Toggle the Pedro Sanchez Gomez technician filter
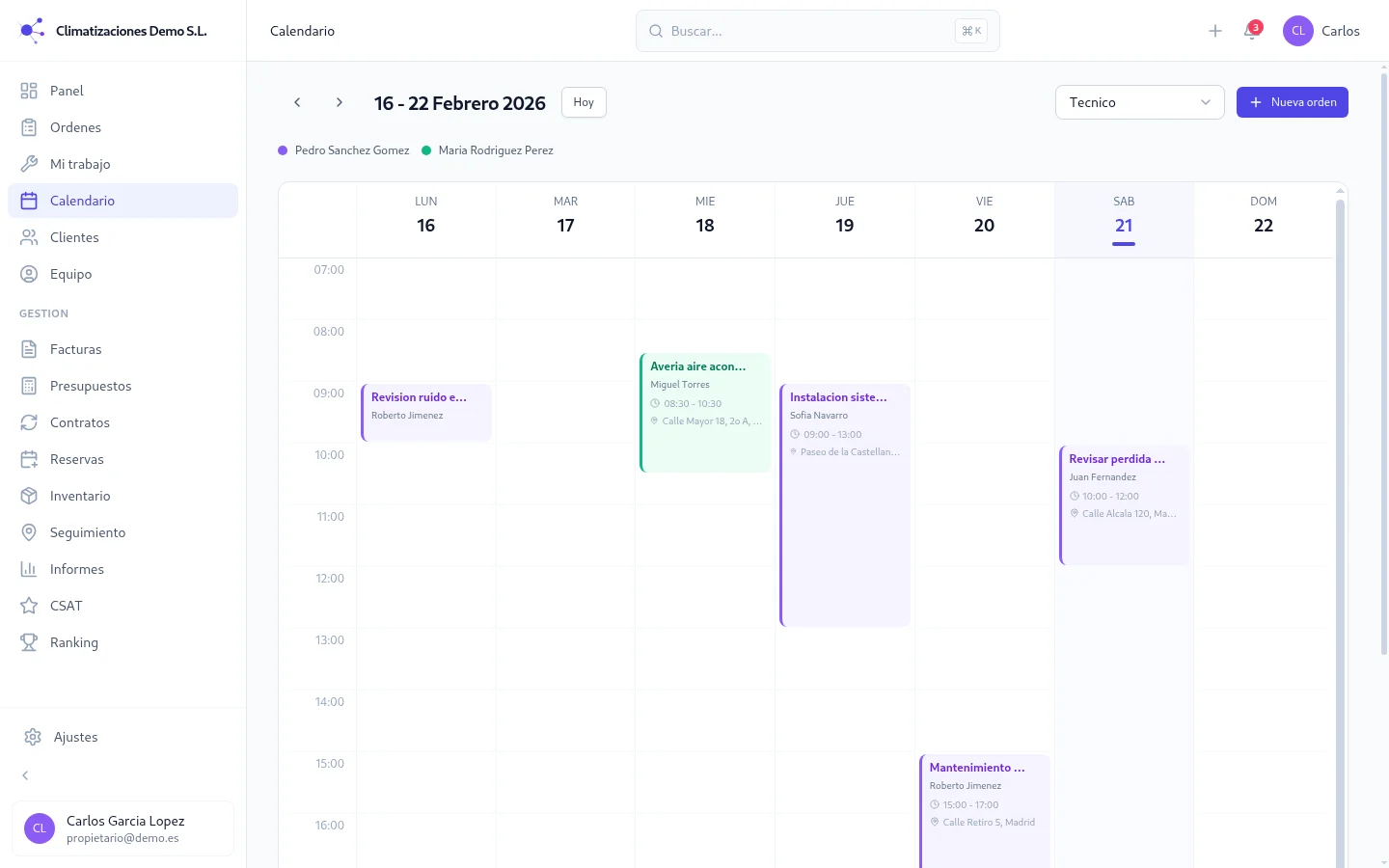This screenshot has width=1389, height=868. [343, 149]
